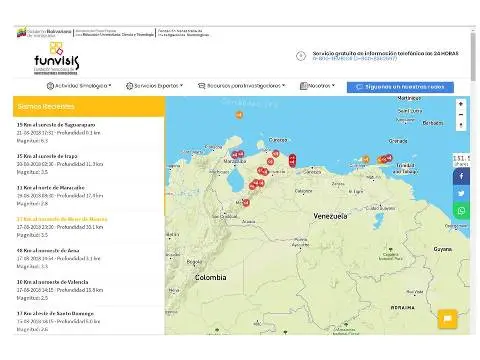
Task: Click Síguenos en nuestras redes button
Action: [x=400, y=87]
